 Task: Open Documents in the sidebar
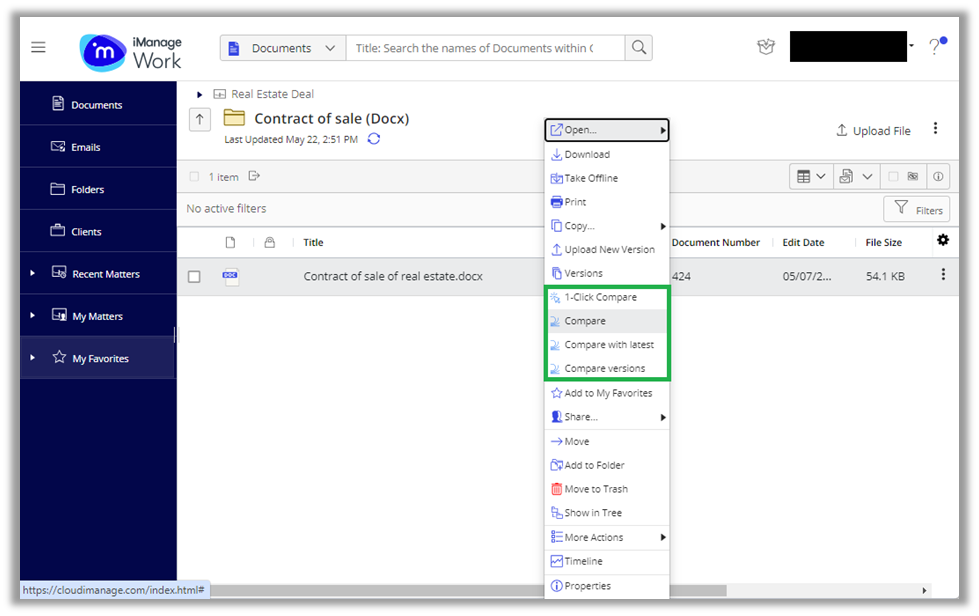pyautogui.click(x=98, y=104)
